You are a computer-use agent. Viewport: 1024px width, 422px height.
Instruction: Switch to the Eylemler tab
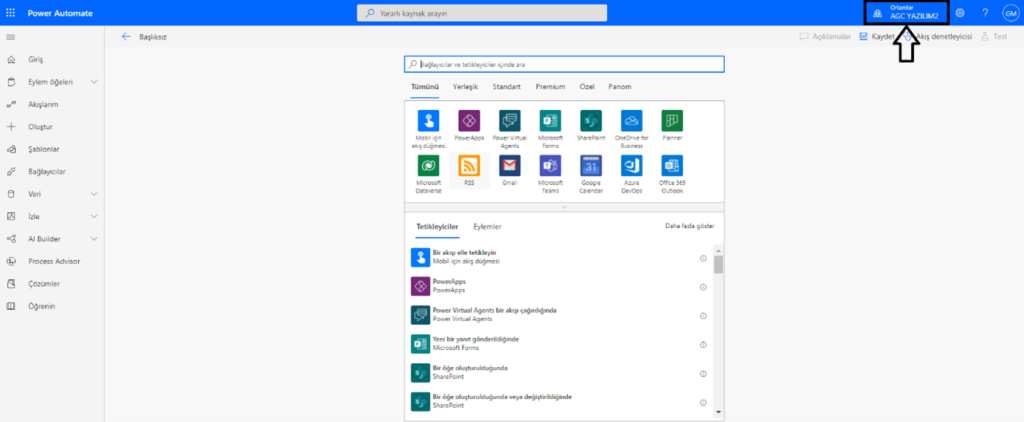(487, 227)
